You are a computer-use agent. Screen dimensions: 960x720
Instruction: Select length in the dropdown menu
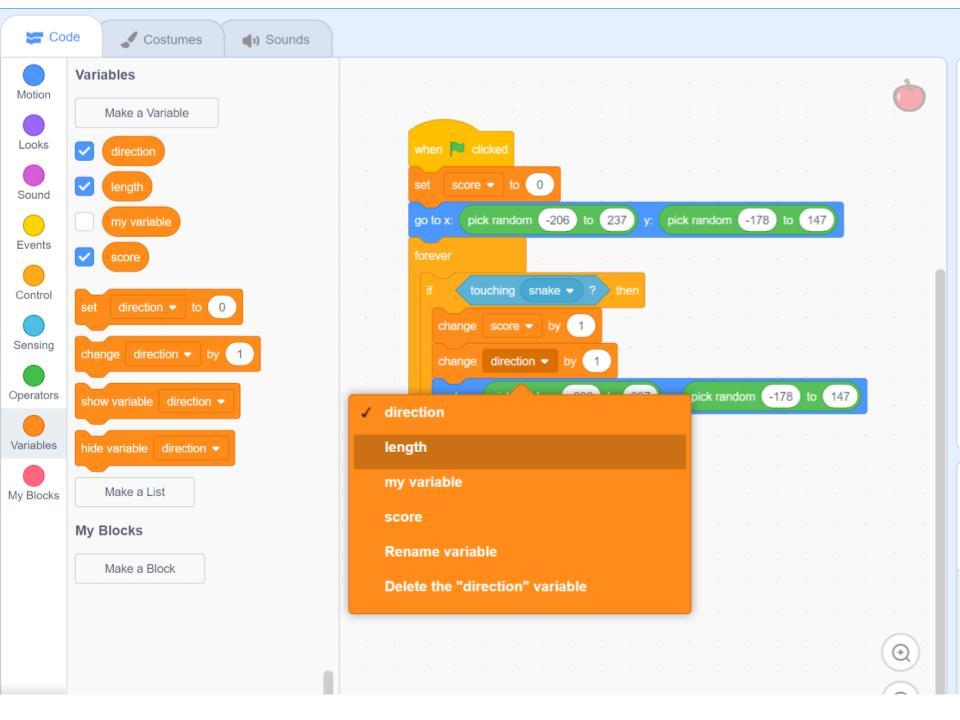pyautogui.click(x=520, y=451)
